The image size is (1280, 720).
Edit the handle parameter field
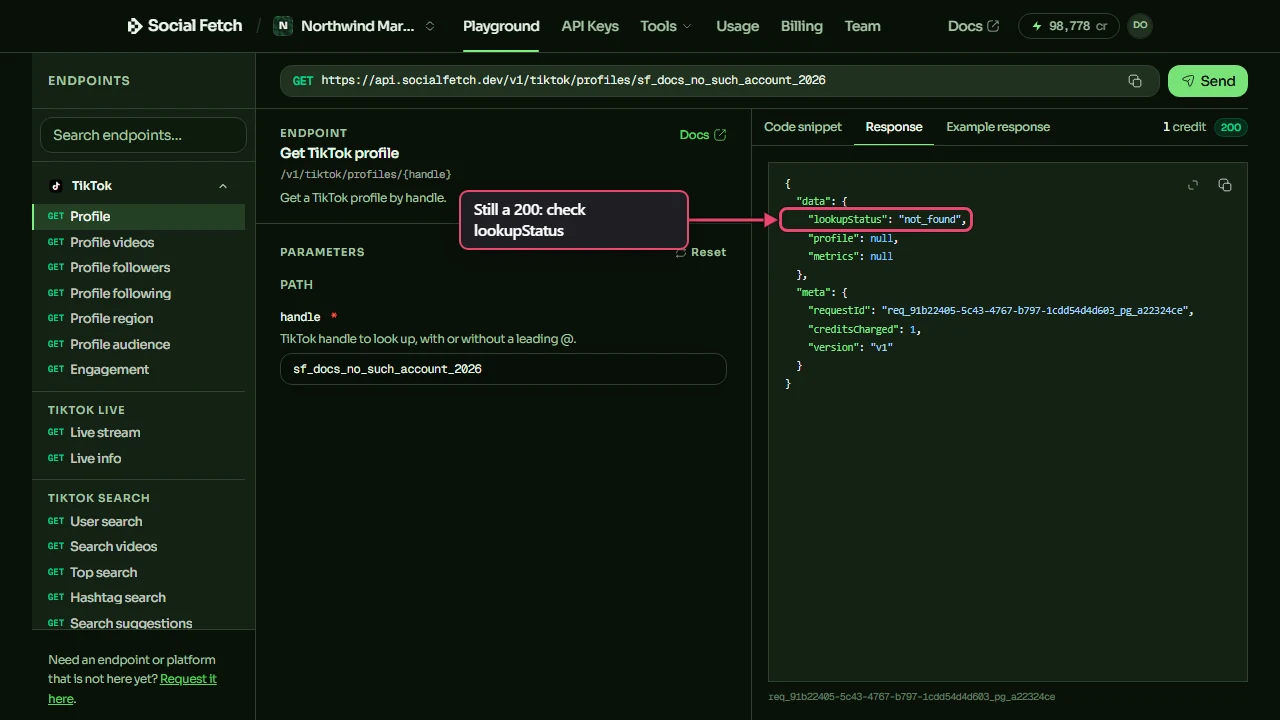click(x=503, y=369)
